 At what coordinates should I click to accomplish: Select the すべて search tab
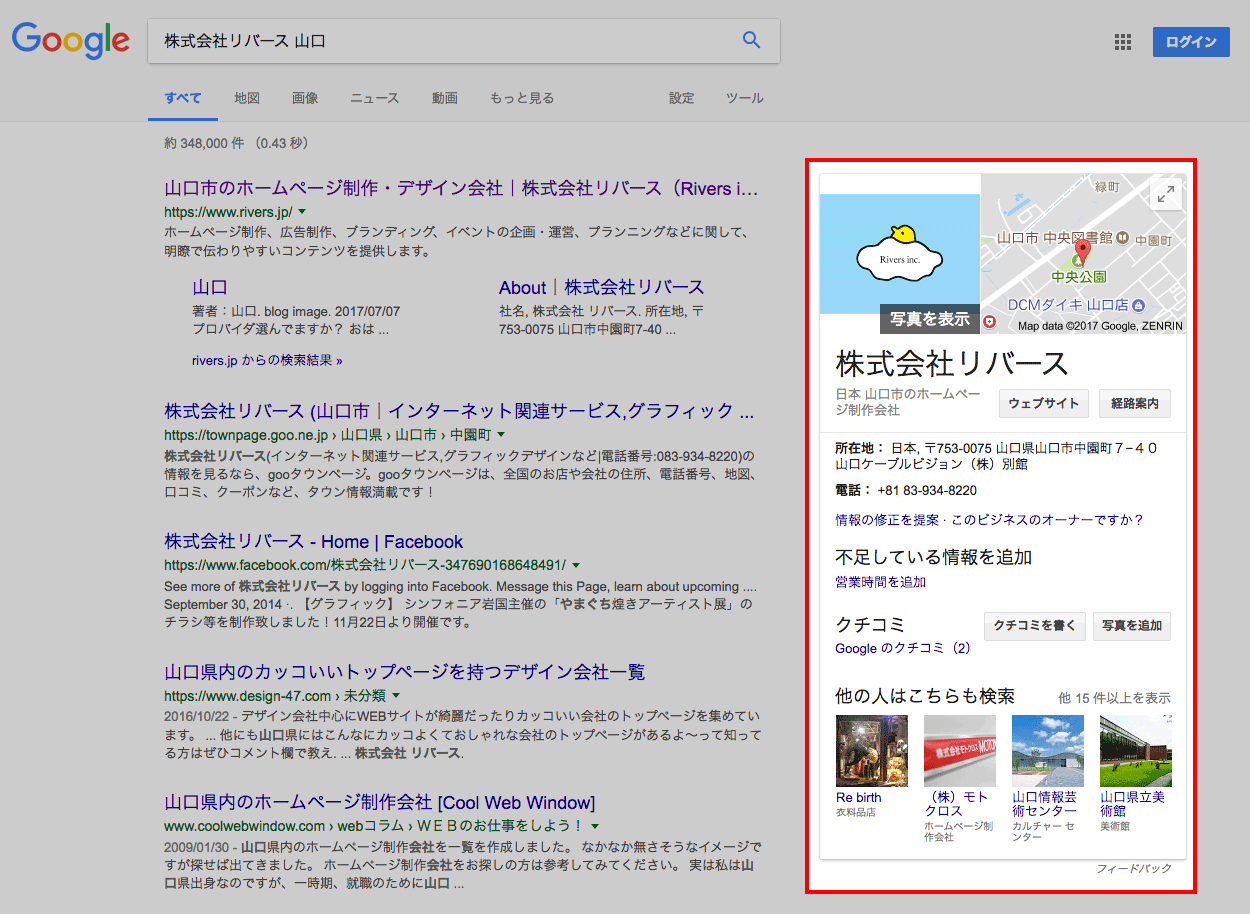pos(183,98)
